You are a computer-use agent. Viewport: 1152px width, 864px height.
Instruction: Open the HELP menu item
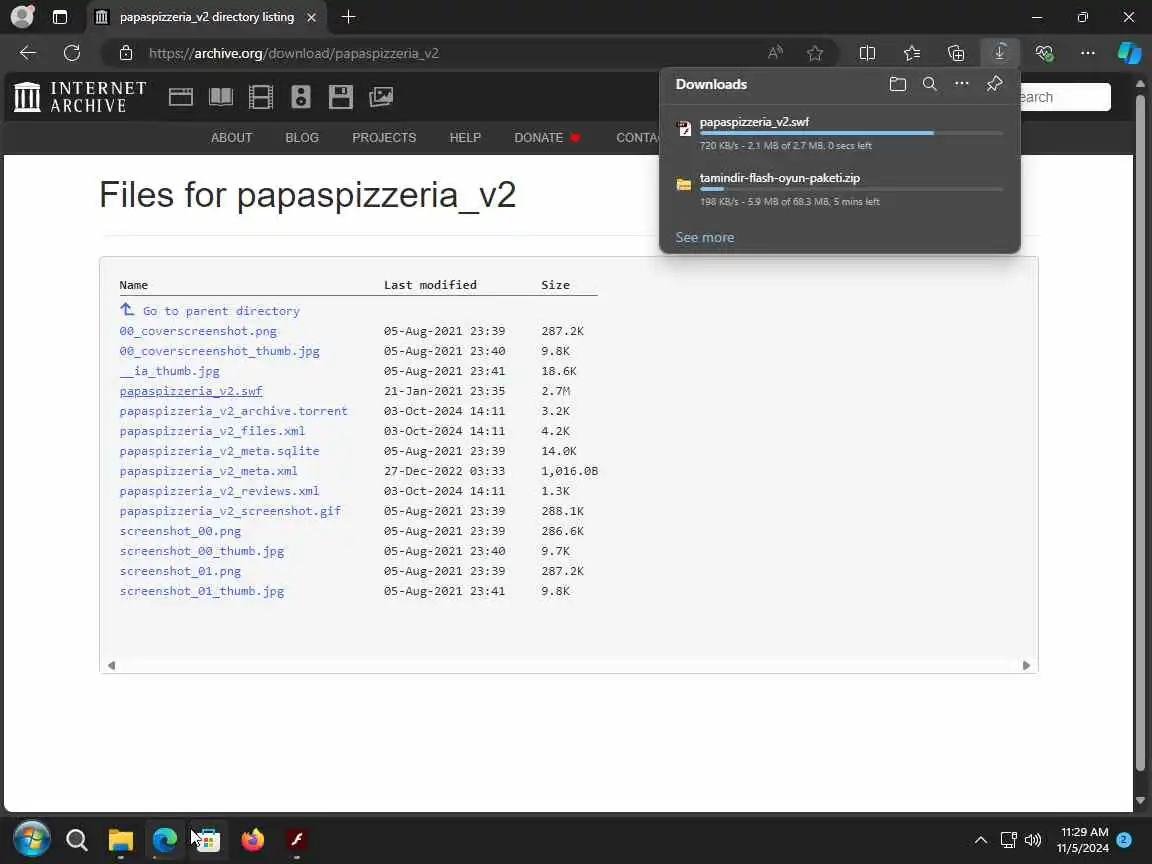tap(465, 137)
